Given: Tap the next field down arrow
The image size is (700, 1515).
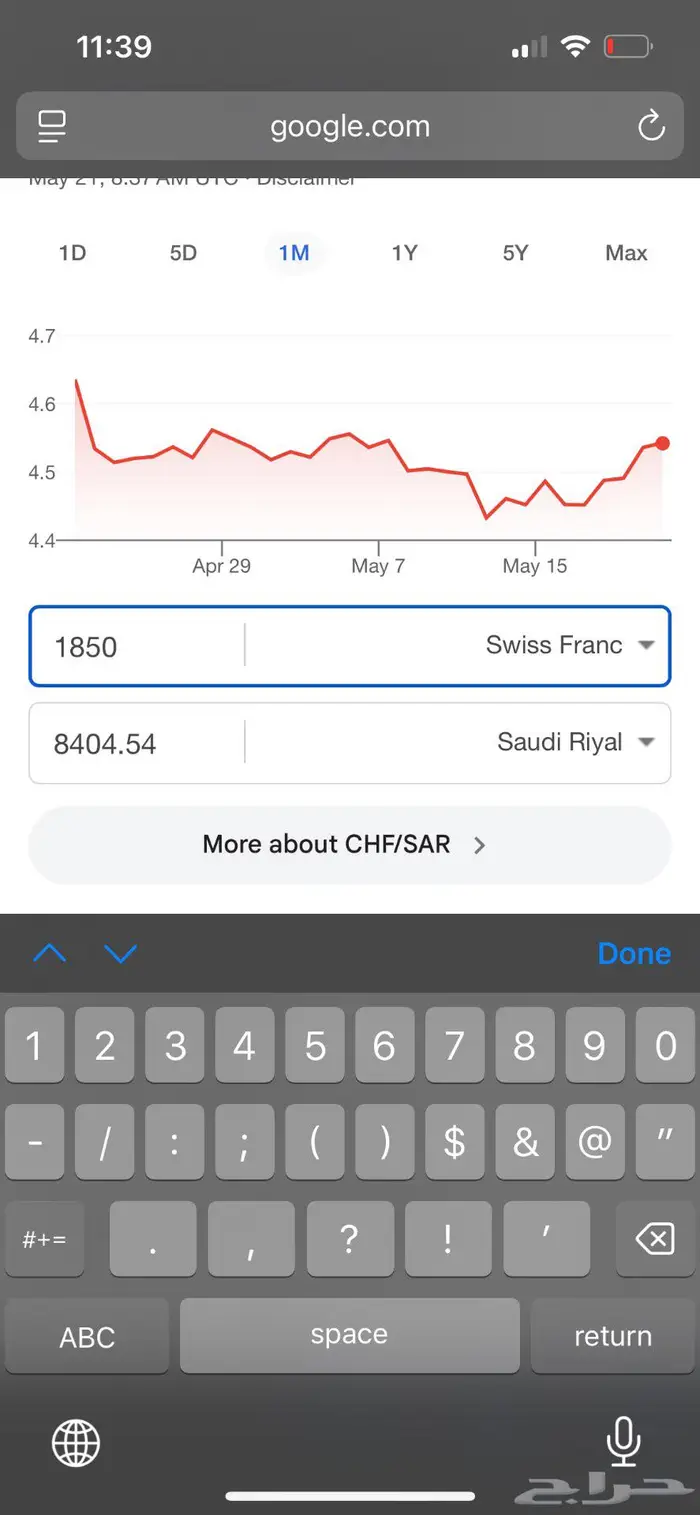Looking at the screenshot, I should click(x=120, y=954).
